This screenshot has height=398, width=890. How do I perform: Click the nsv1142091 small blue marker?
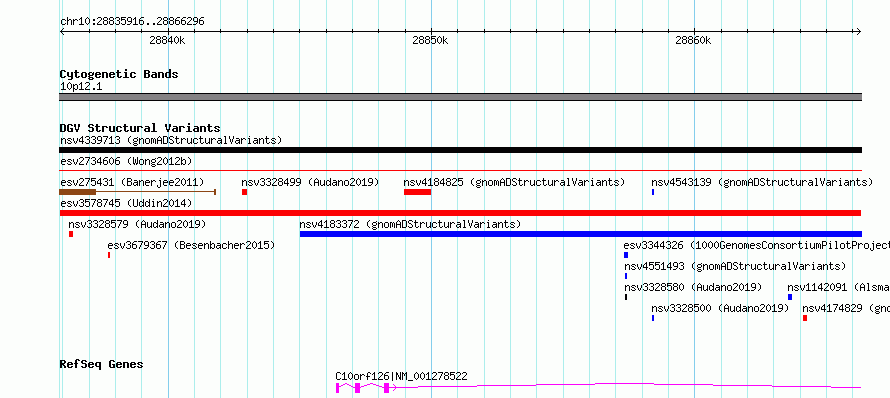[790, 297]
